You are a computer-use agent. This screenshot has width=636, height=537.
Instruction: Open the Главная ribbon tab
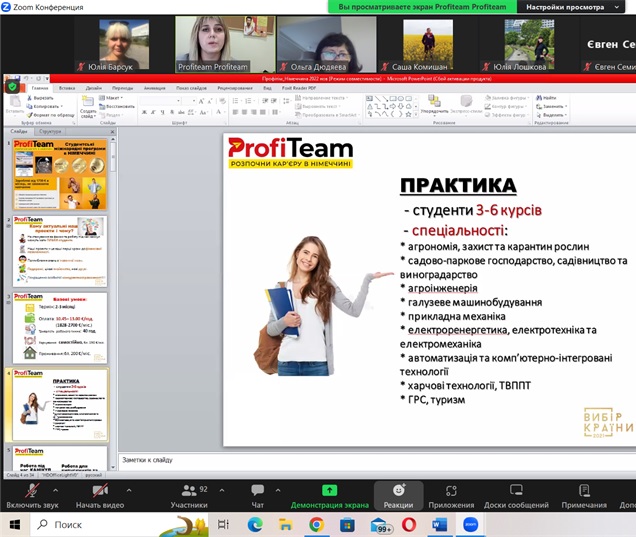coord(40,88)
